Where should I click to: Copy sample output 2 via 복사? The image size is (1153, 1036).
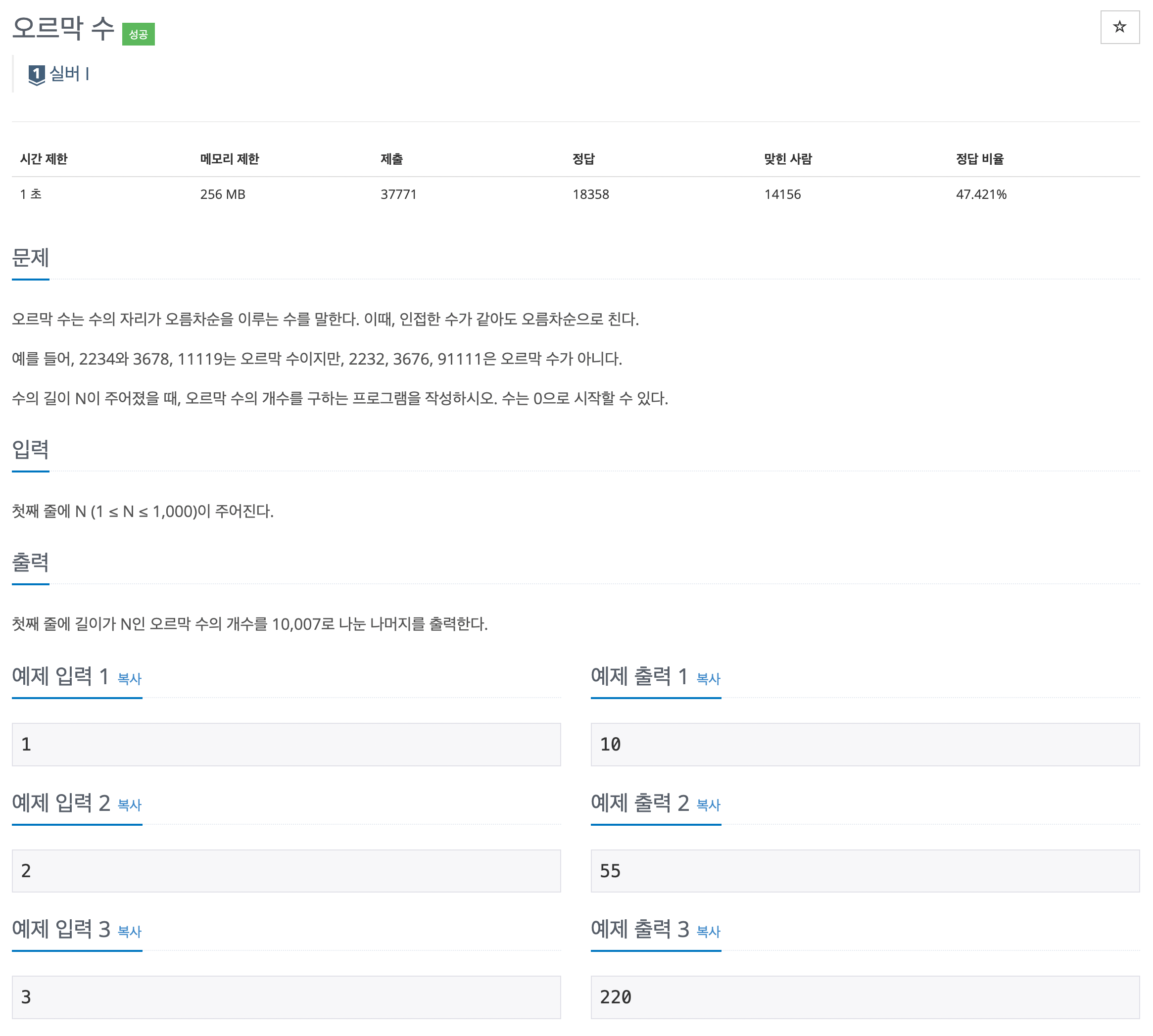click(x=708, y=805)
